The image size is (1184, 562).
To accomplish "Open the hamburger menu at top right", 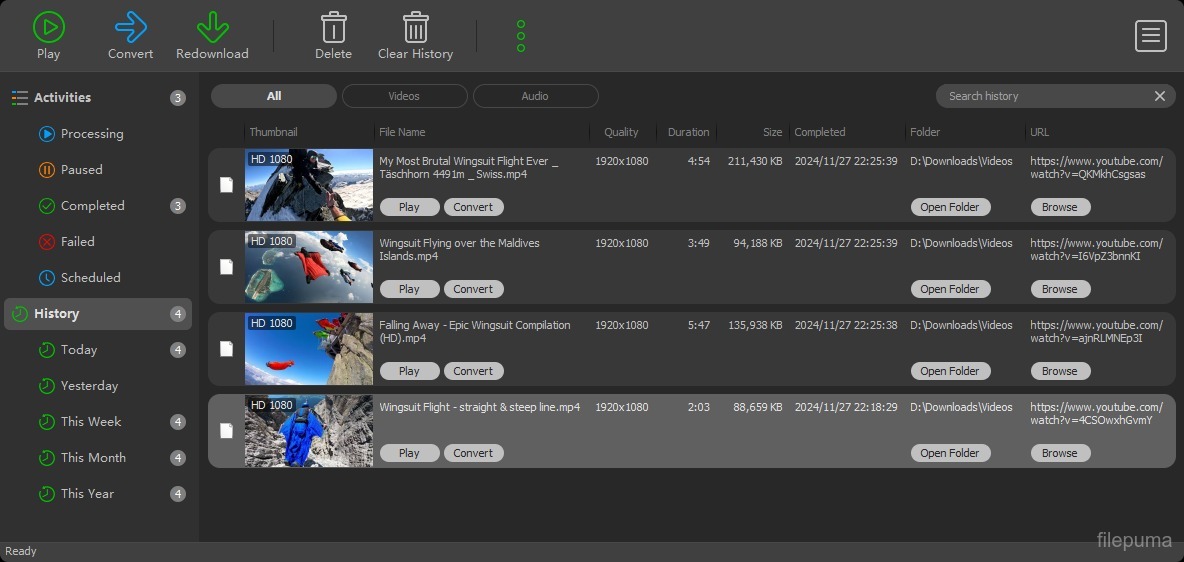I will coord(1151,36).
